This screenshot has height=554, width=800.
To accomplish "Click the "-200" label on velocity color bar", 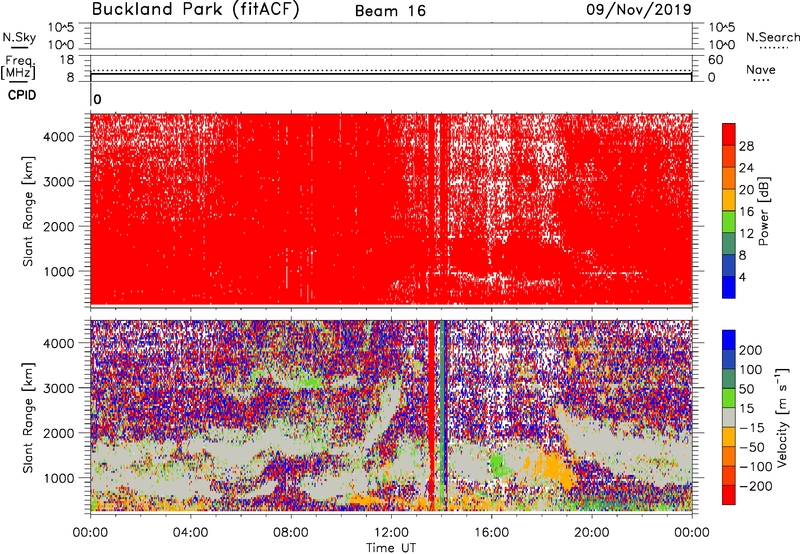I will (756, 486).
